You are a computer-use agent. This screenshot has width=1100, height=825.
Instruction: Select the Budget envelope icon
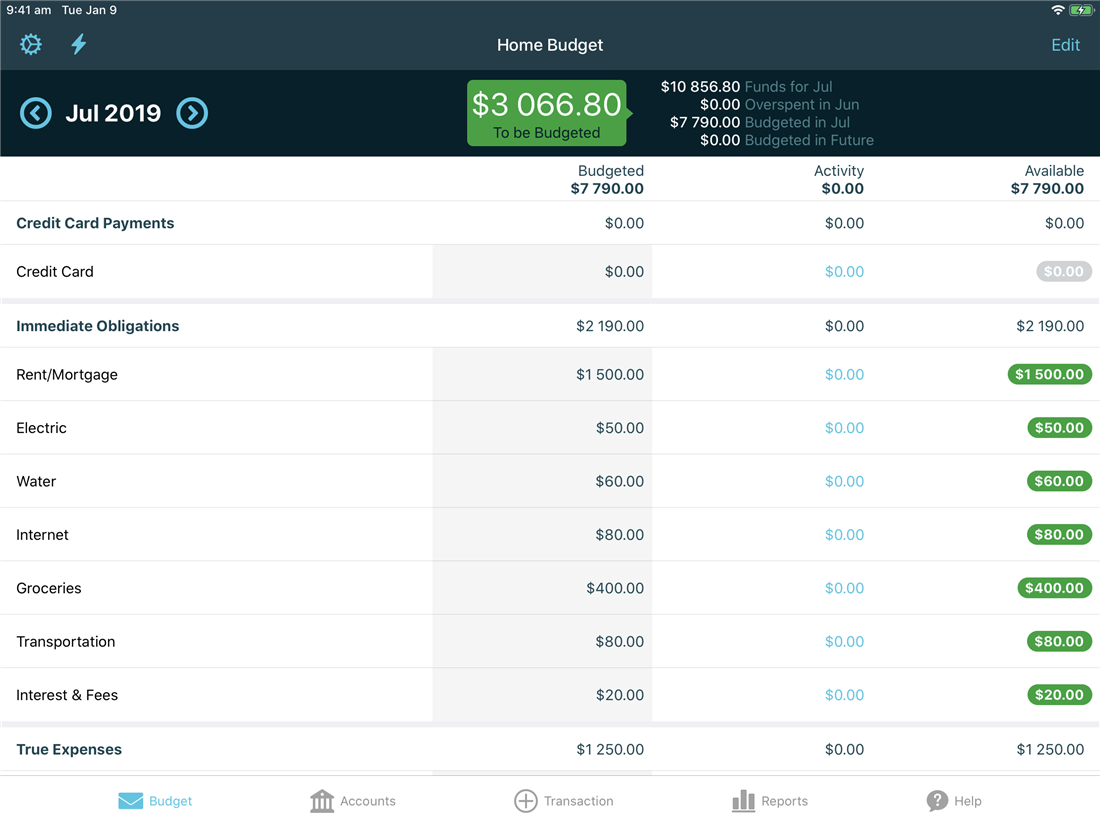pyautogui.click(x=131, y=800)
